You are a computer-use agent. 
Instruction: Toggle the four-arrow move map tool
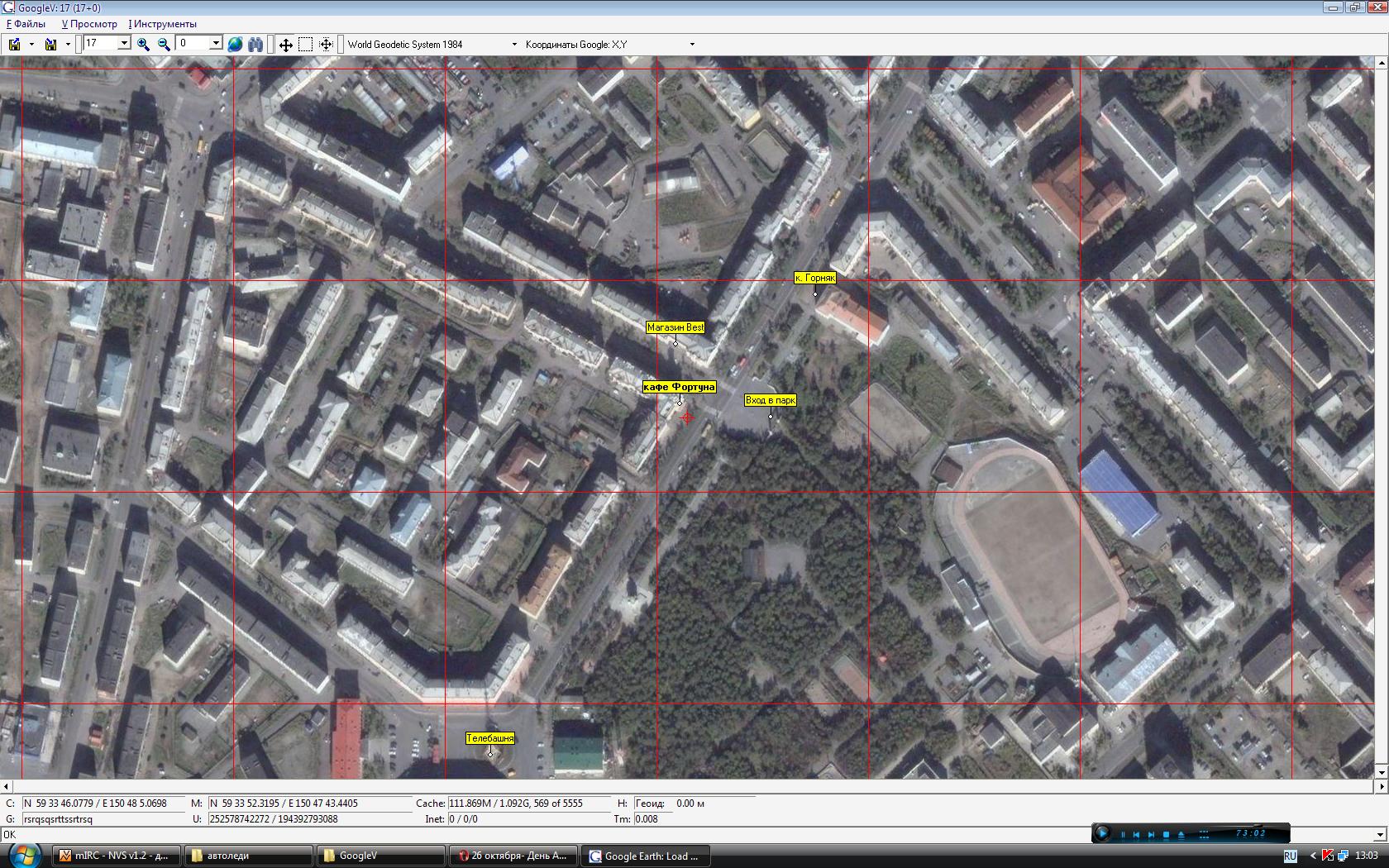click(x=285, y=45)
